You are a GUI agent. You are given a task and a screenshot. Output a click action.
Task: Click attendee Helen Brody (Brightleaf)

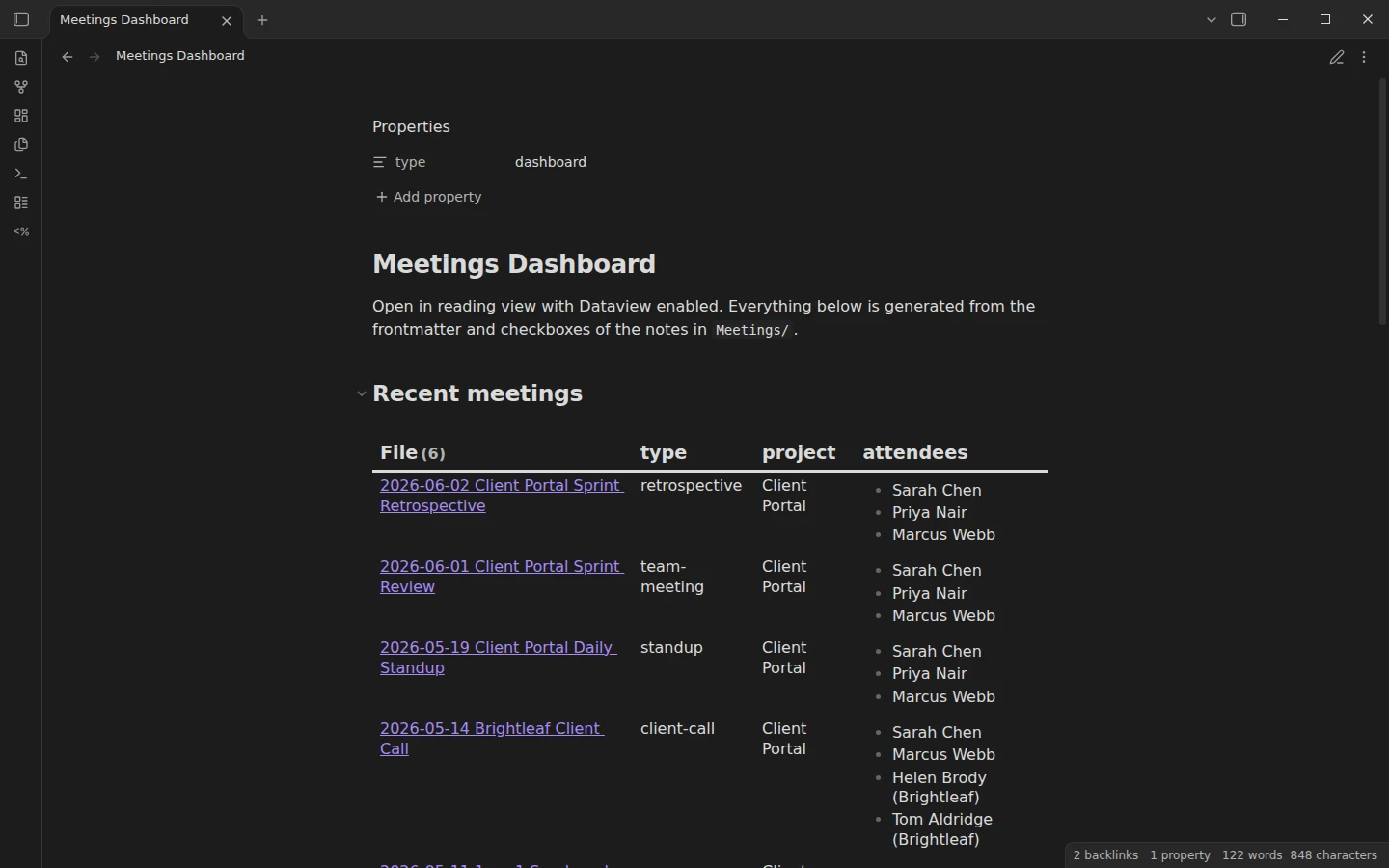[x=940, y=787]
